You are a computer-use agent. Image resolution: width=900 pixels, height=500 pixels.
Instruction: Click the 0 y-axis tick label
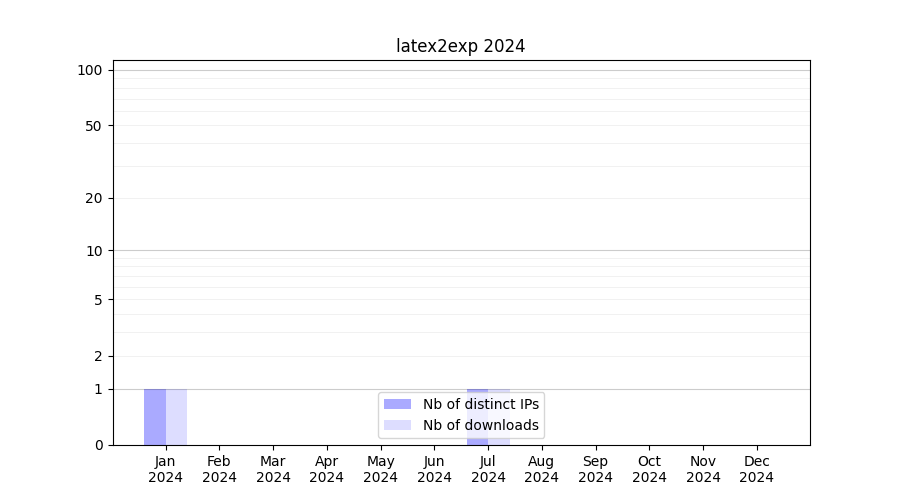click(x=98, y=445)
